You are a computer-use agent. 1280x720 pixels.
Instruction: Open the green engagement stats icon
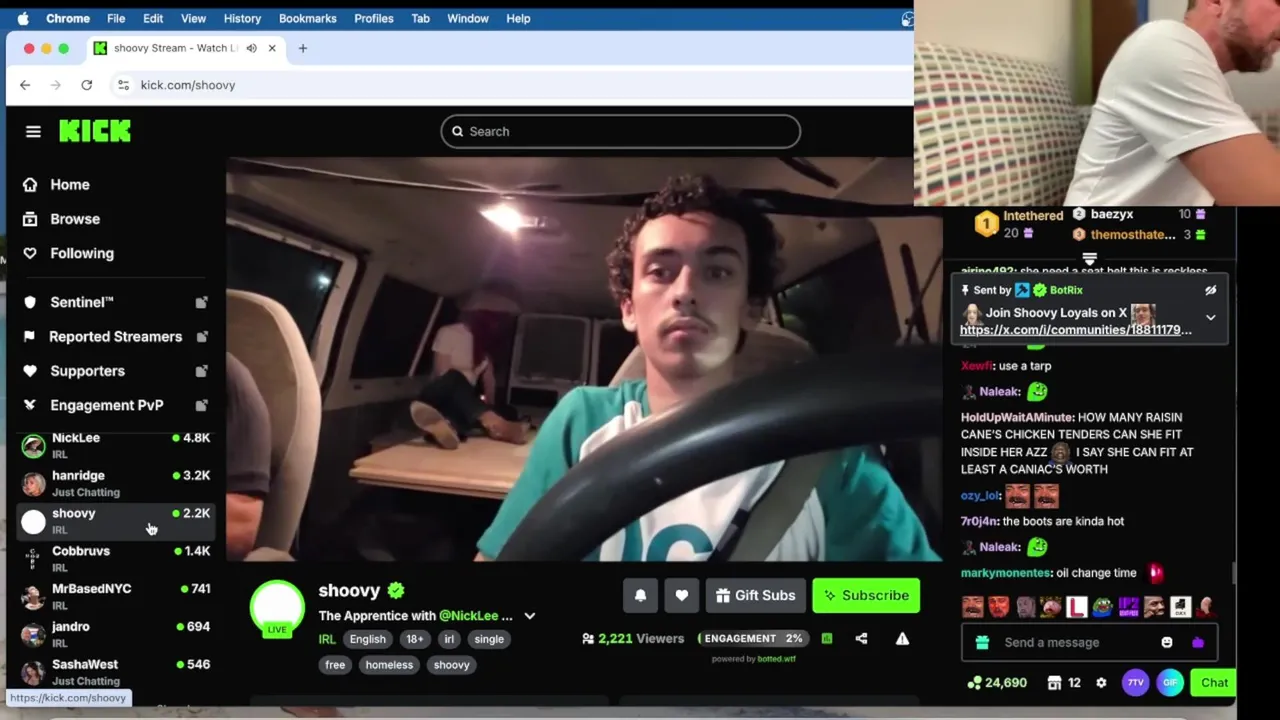827,638
